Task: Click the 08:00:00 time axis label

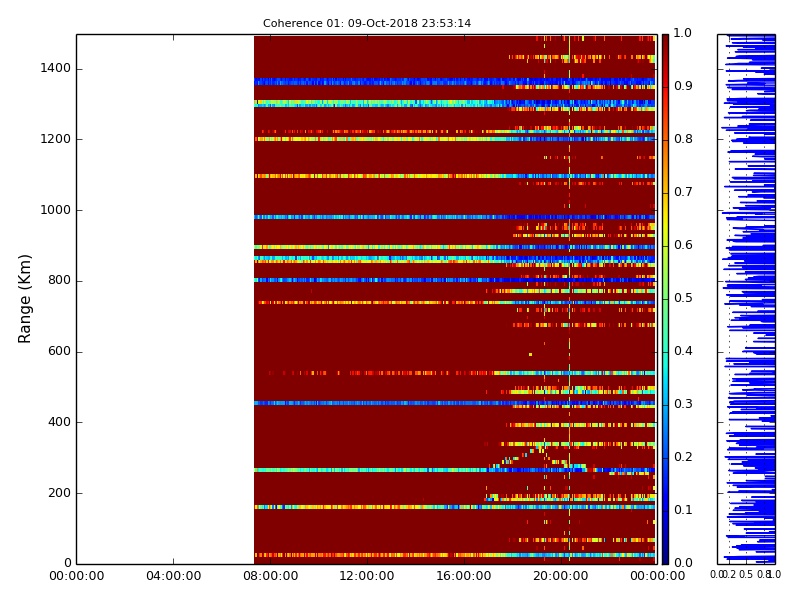Action: pyautogui.click(x=270, y=576)
